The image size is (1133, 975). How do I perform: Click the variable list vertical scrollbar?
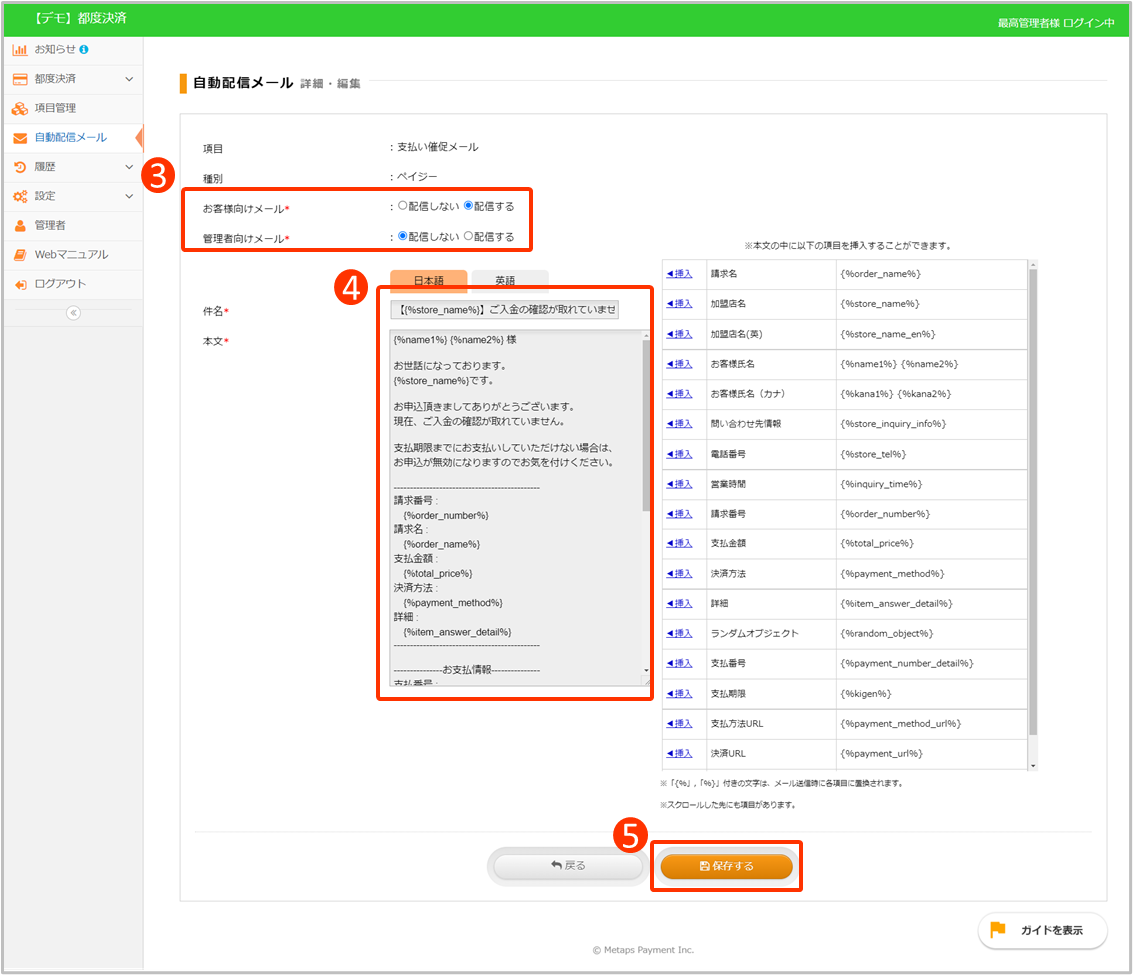click(x=1033, y=500)
